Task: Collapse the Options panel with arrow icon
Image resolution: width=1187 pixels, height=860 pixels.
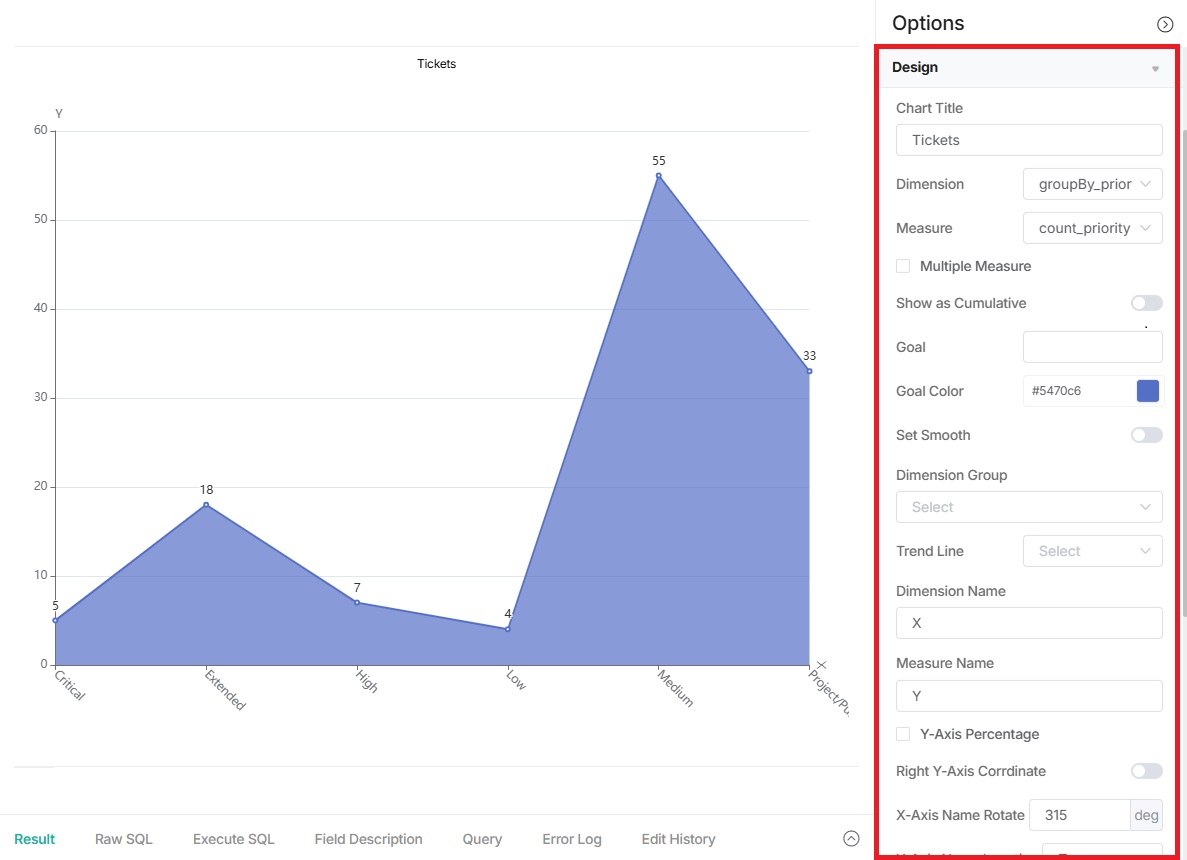Action: (1164, 24)
